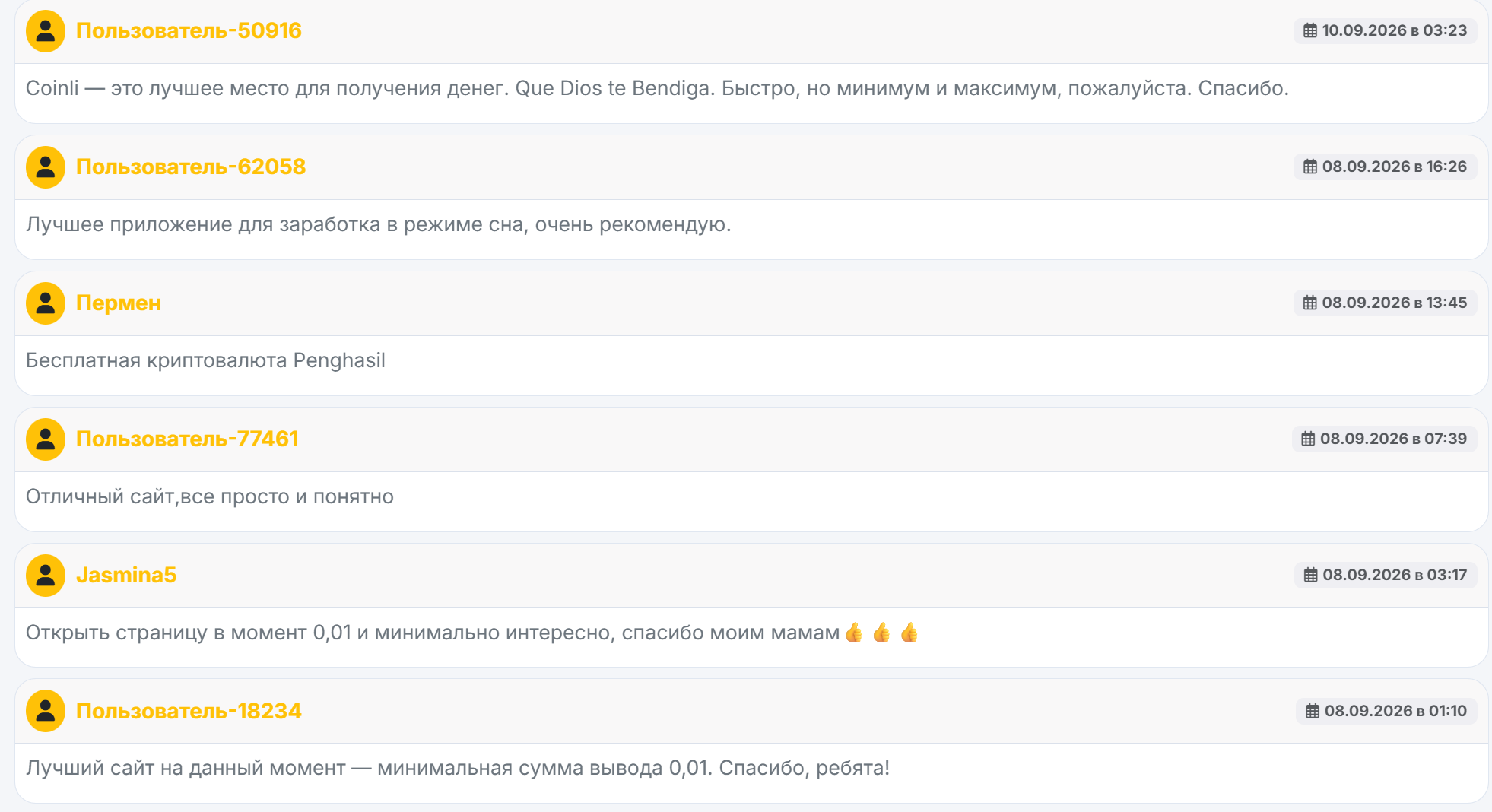Select the username Пользователь-18234
1492x812 pixels.
[x=189, y=711]
